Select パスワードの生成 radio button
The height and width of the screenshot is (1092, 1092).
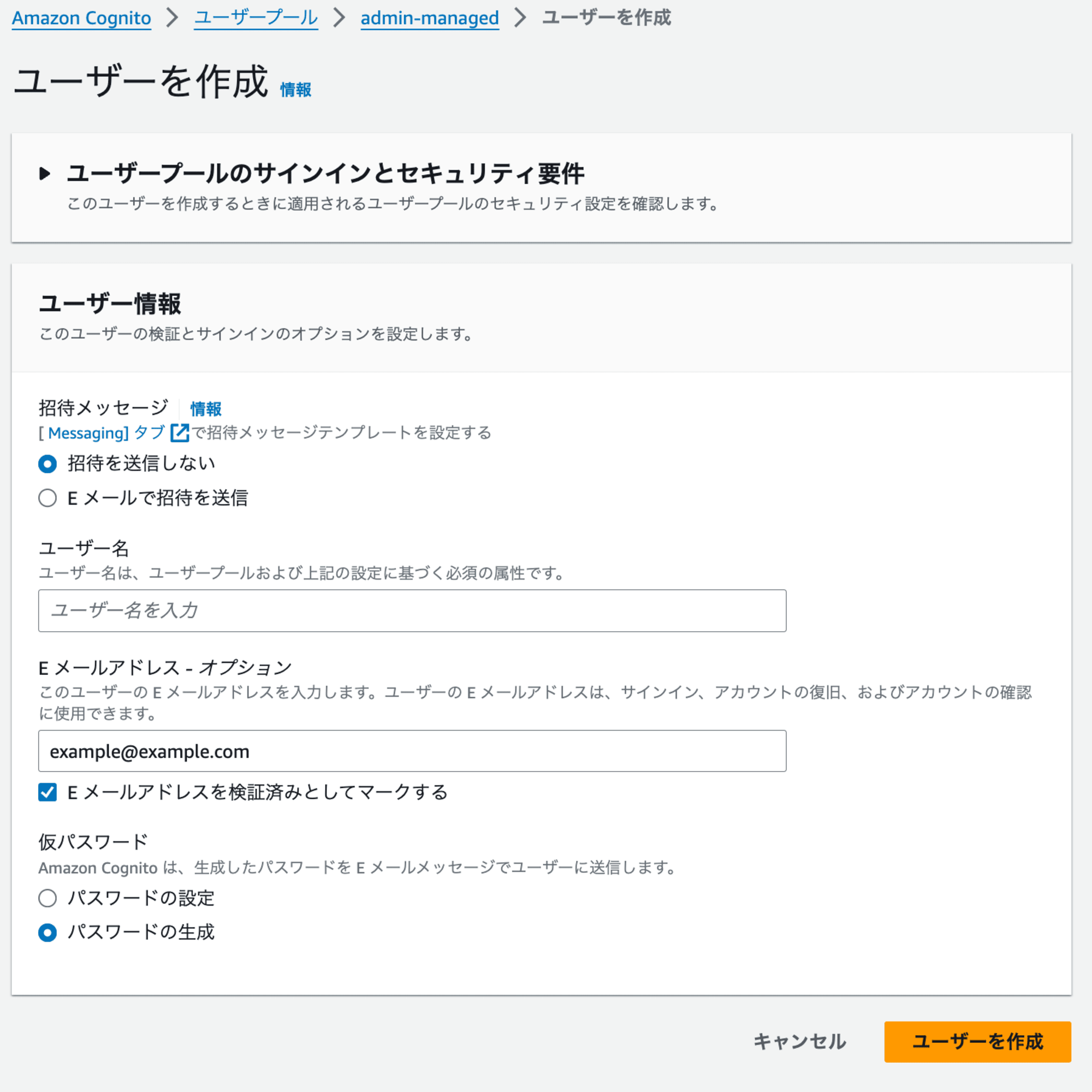[x=48, y=932]
